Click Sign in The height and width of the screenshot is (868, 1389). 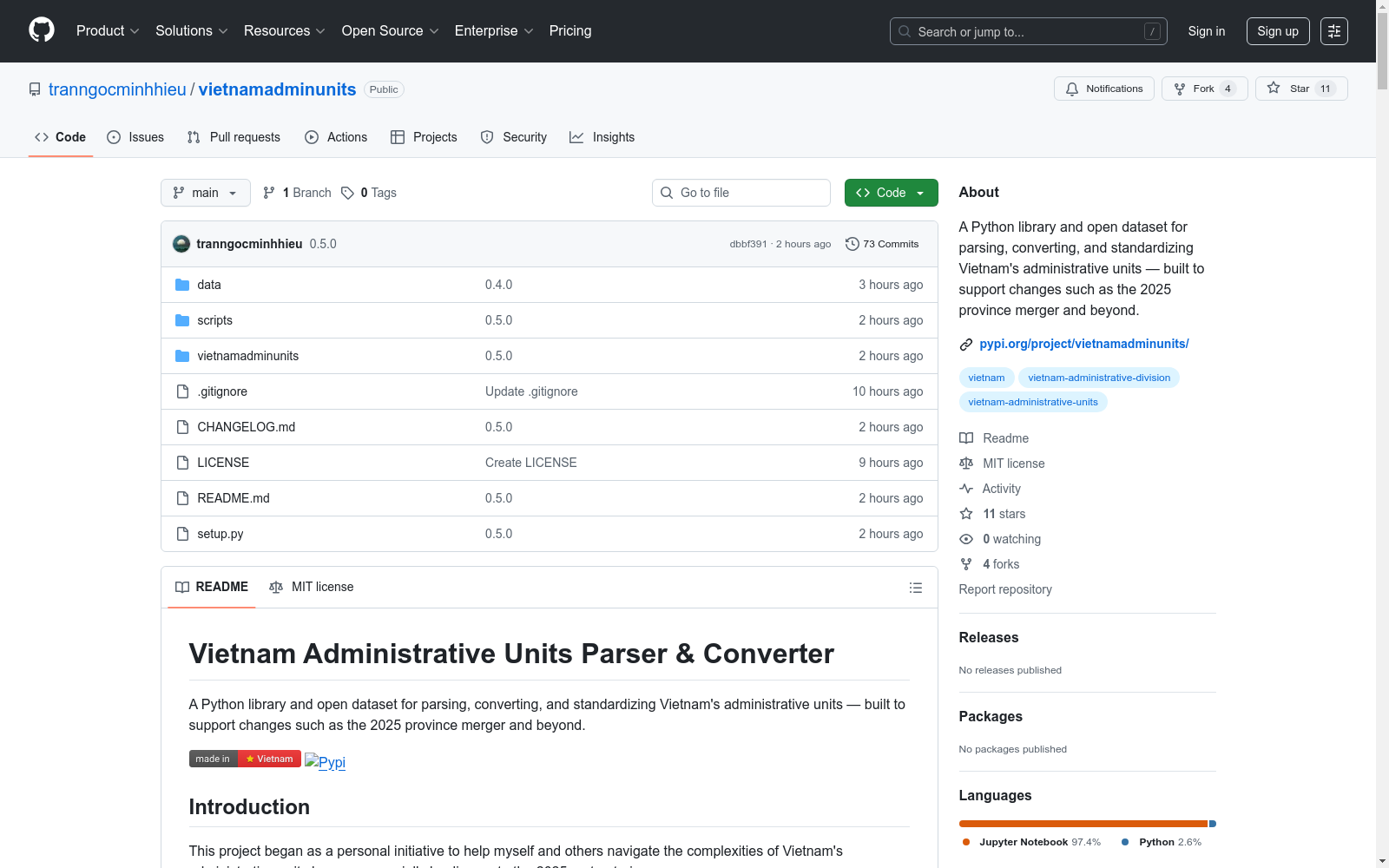pos(1207,31)
